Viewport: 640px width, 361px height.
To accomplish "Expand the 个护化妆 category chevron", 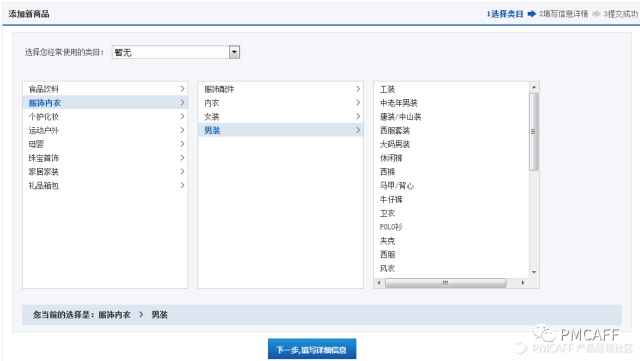I will click(182, 116).
